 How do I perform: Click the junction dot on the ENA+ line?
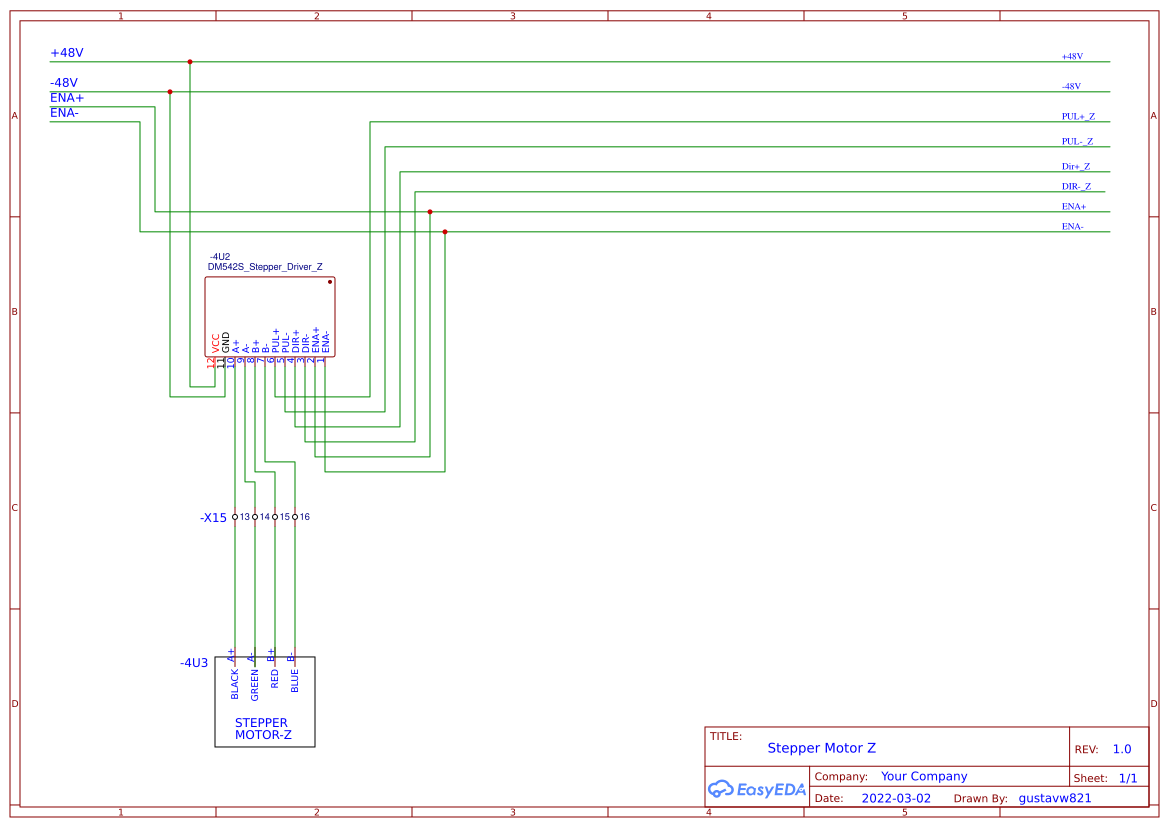(x=429, y=211)
